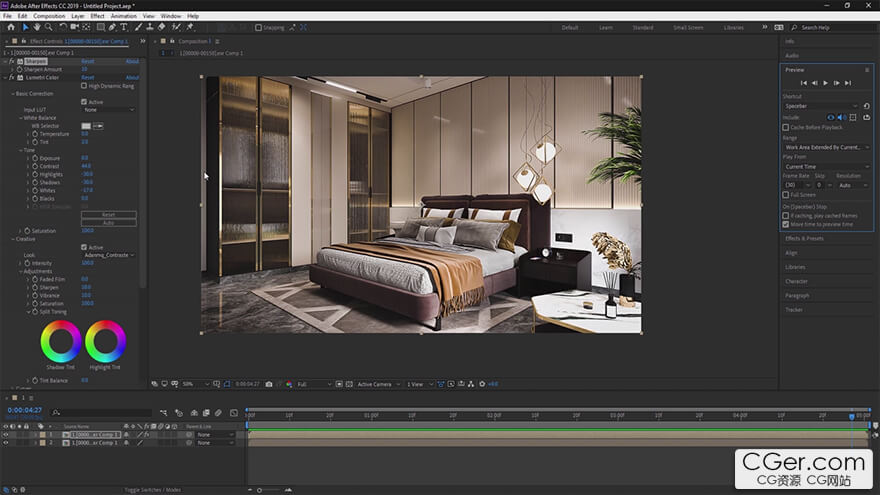Select the Zoom magnifier tool
Viewport: 880px width, 495px height.
click(49, 27)
